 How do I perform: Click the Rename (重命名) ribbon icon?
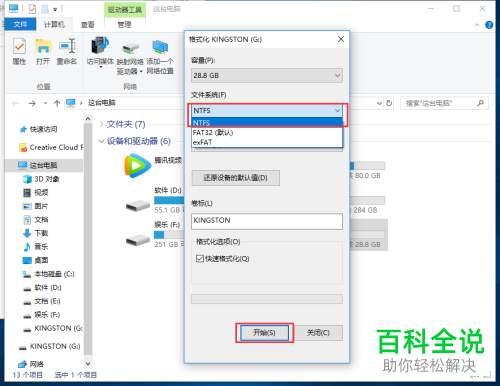click(x=67, y=51)
